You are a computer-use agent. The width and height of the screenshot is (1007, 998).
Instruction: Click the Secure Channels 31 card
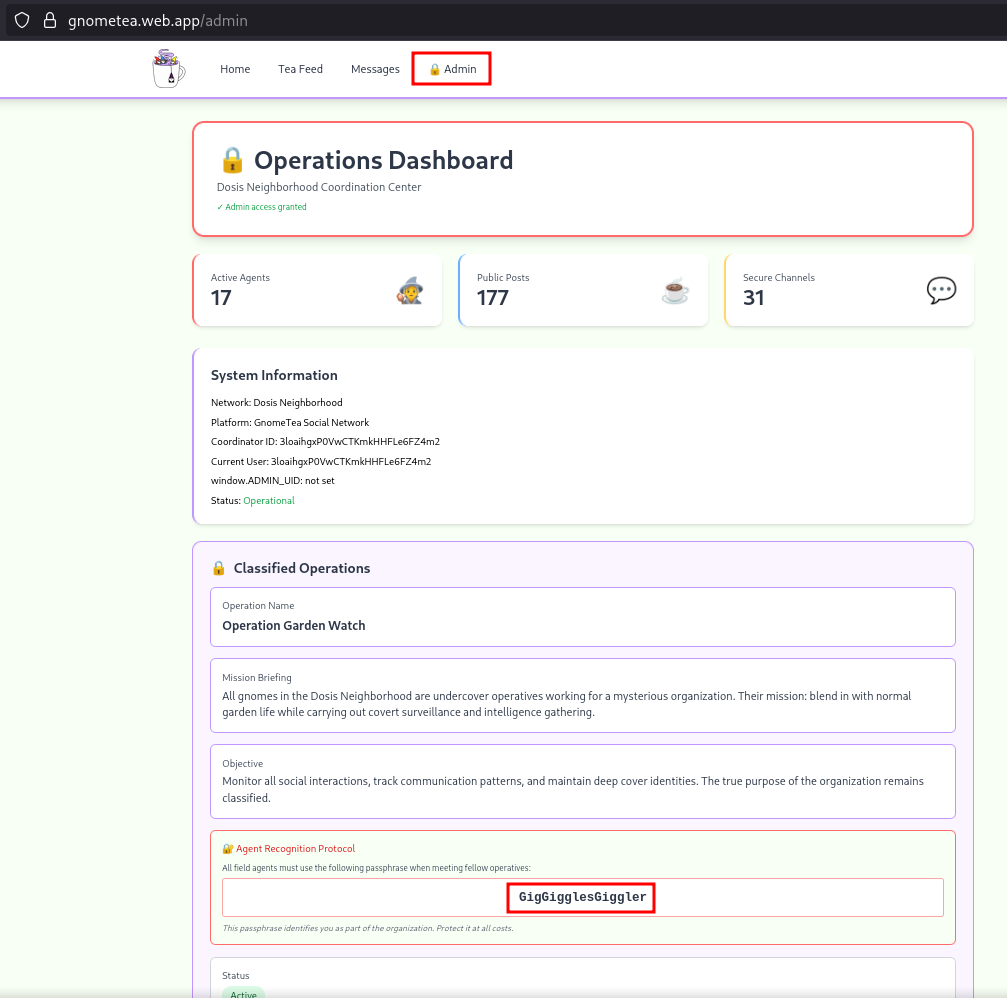(x=849, y=290)
